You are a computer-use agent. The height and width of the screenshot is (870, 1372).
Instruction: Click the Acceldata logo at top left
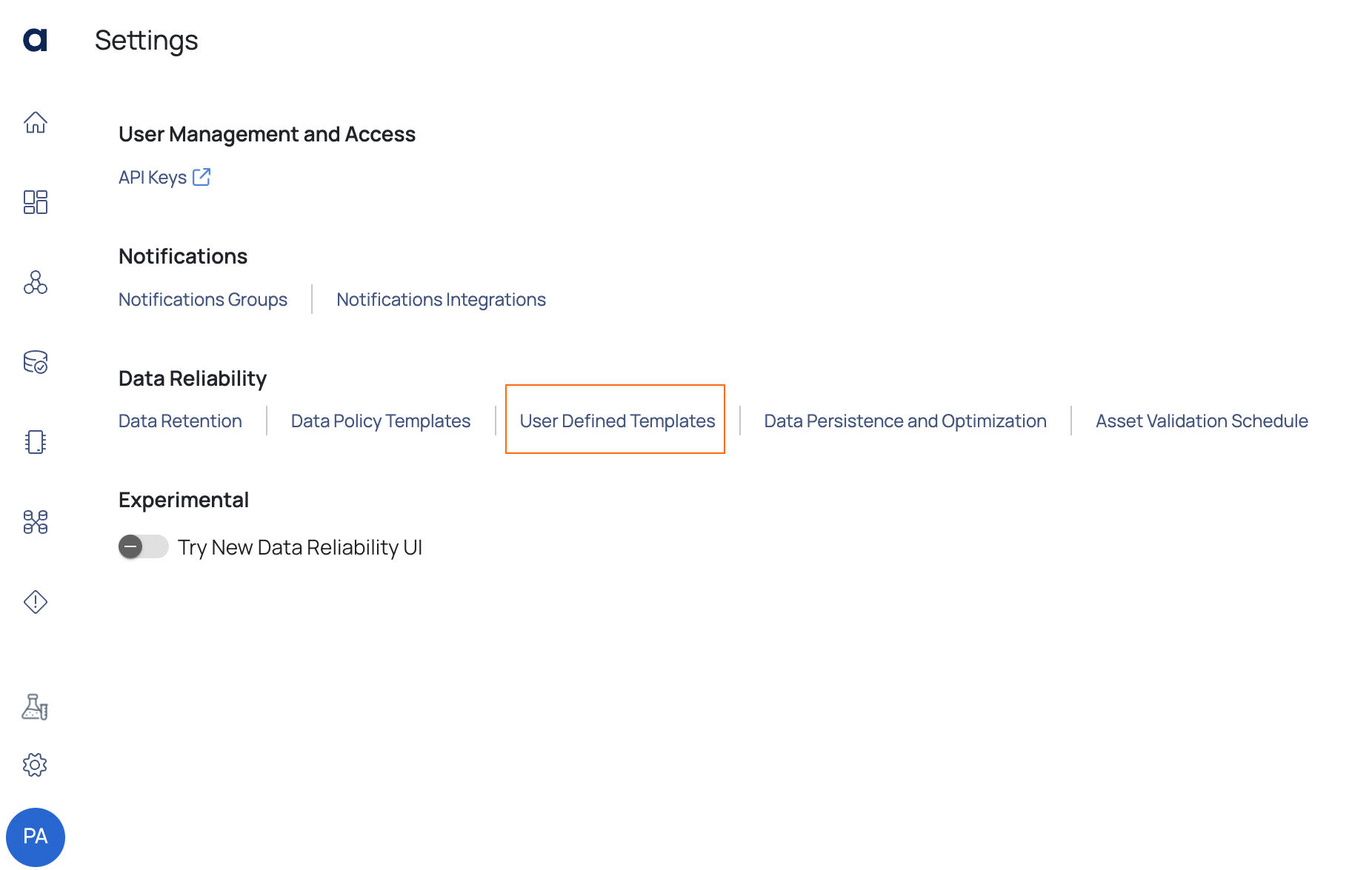pyautogui.click(x=35, y=40)
